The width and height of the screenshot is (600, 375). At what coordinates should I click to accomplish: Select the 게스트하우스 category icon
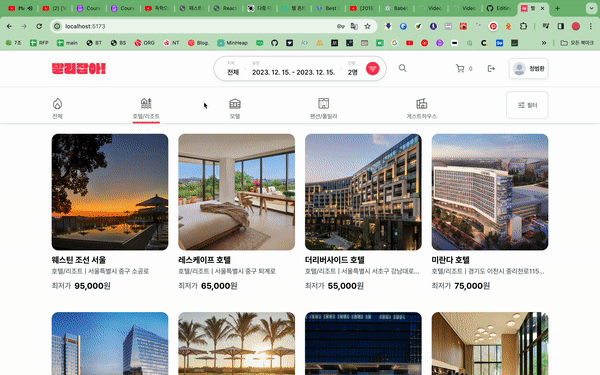click(x=421, y=103)
